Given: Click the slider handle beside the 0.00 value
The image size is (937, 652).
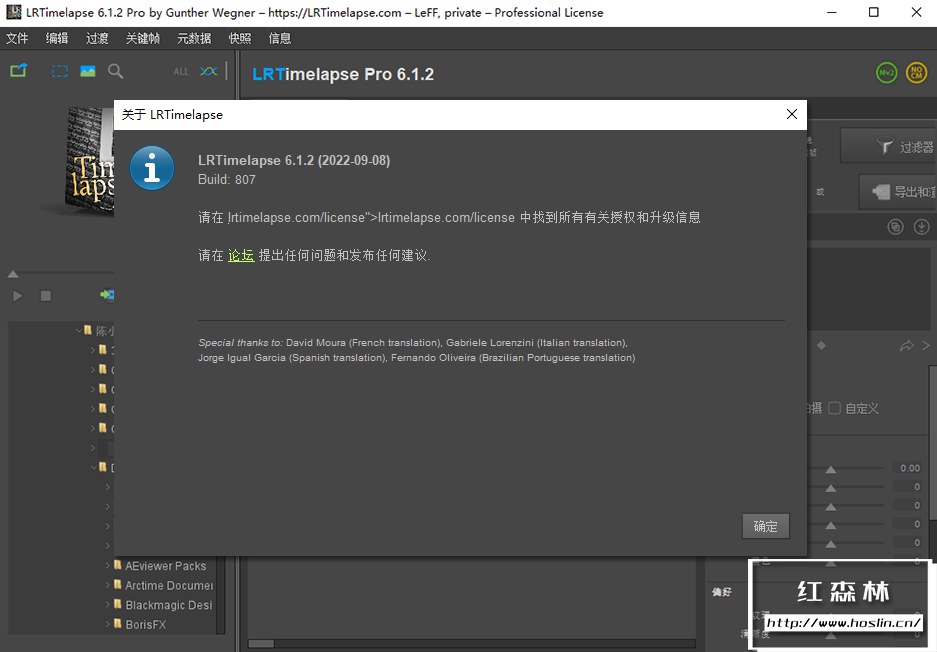Looking at the screenshot, I should click(x=831, y=470).
